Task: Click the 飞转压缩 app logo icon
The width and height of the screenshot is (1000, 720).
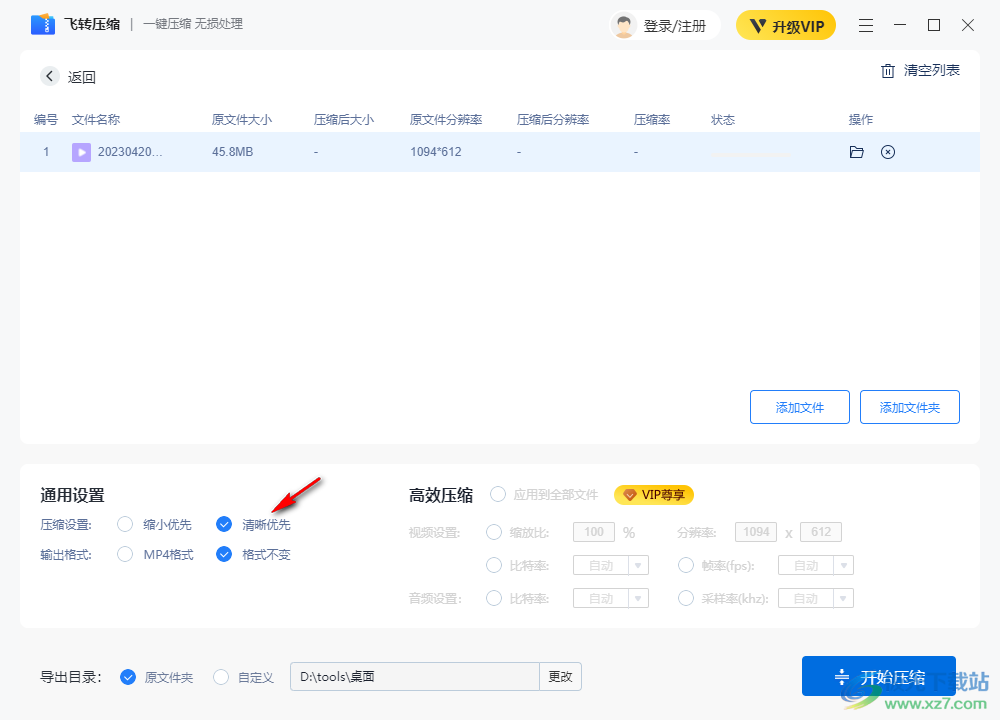Action: click(x=43, y=24)
